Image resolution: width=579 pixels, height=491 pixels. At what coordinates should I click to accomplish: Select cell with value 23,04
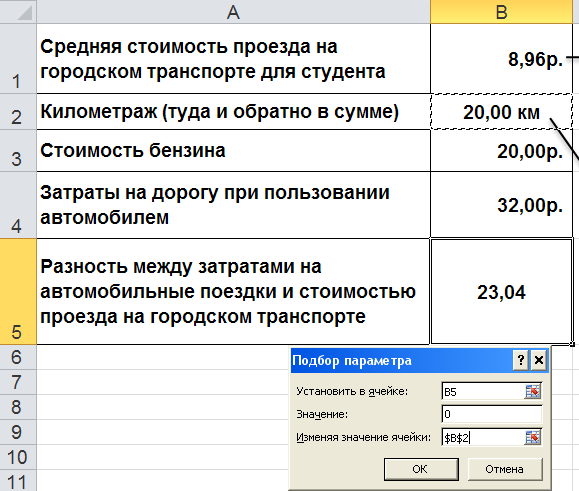[501, 292]
